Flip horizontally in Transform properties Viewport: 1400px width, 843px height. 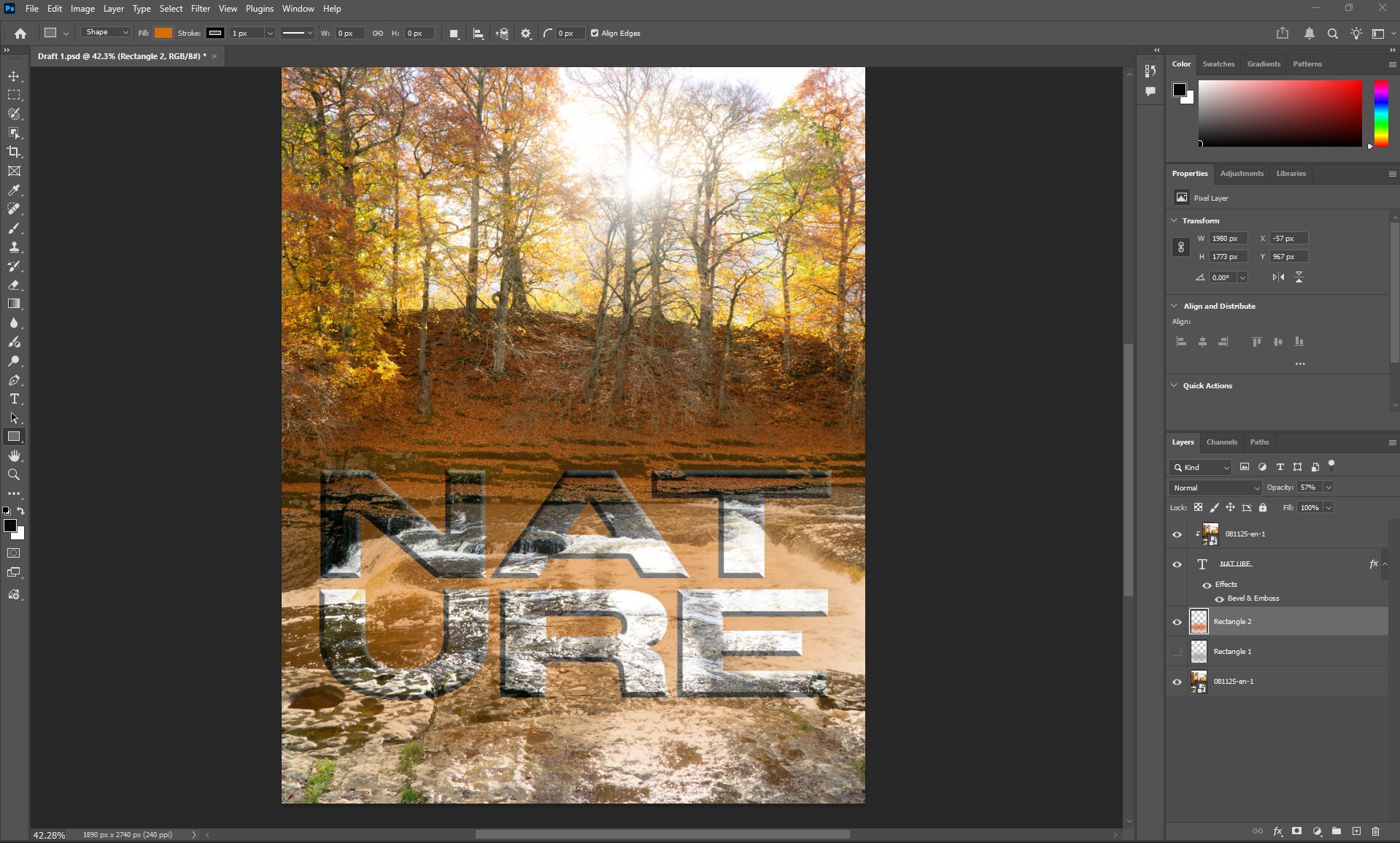[1278, 277]
